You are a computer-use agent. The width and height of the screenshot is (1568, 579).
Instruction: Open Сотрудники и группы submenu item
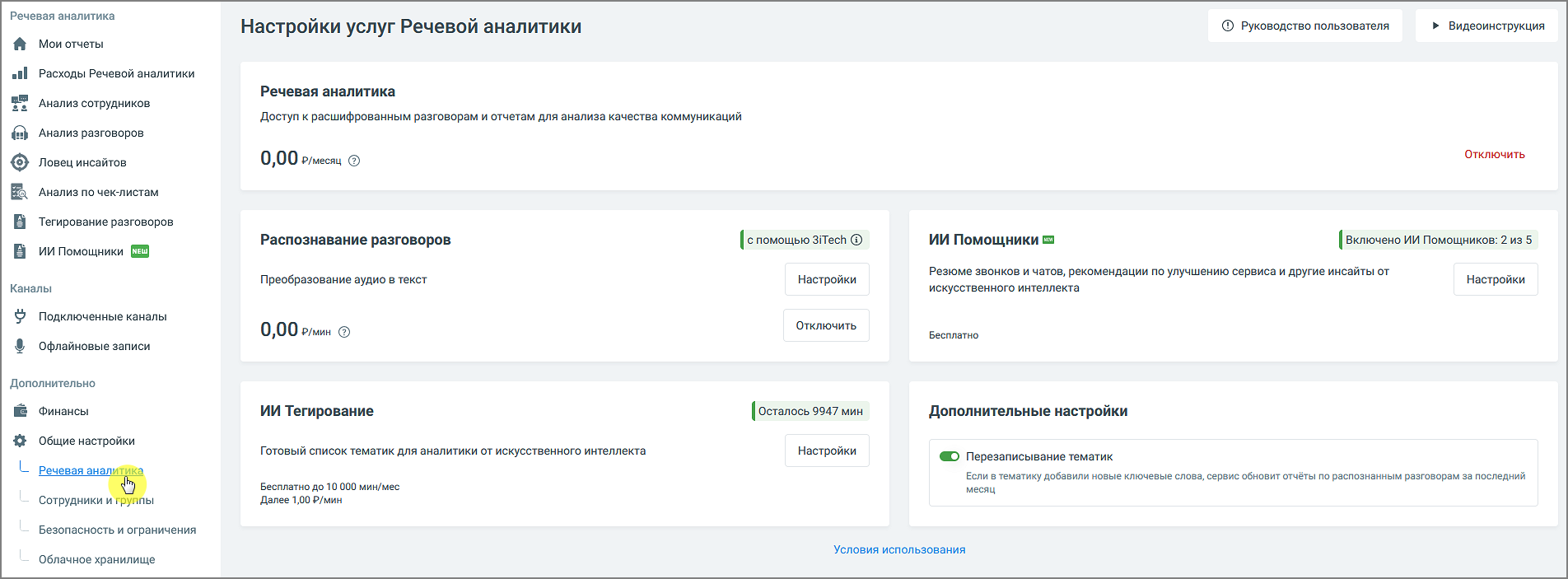tap(96, 500)
